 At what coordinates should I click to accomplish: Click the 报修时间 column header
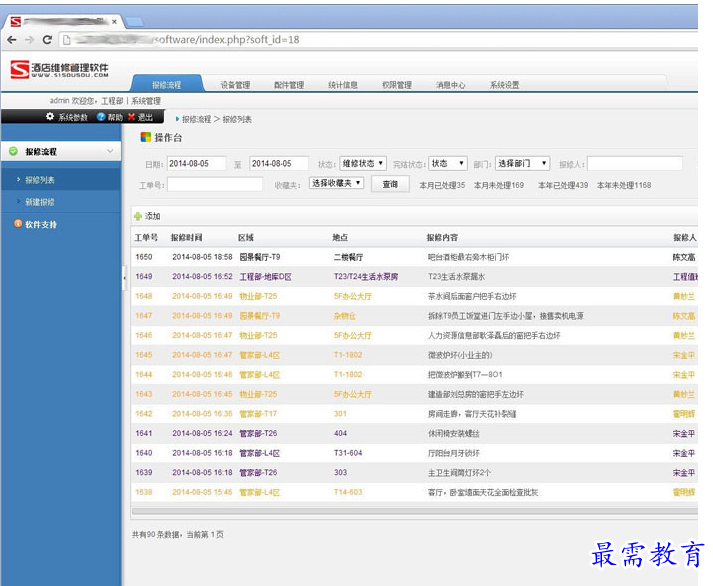pyautogui.click(x=186, y=237)
